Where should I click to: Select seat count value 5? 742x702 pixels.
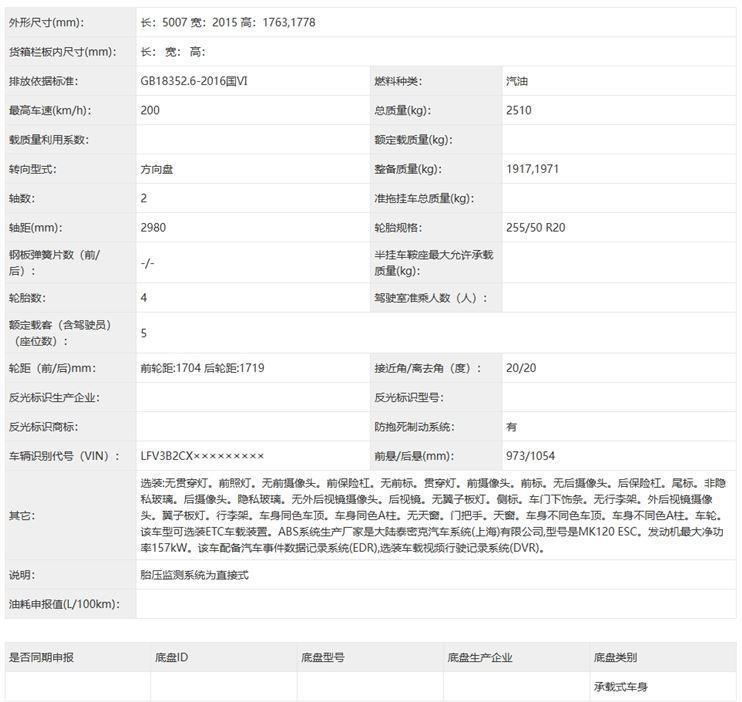pos(144,333)
